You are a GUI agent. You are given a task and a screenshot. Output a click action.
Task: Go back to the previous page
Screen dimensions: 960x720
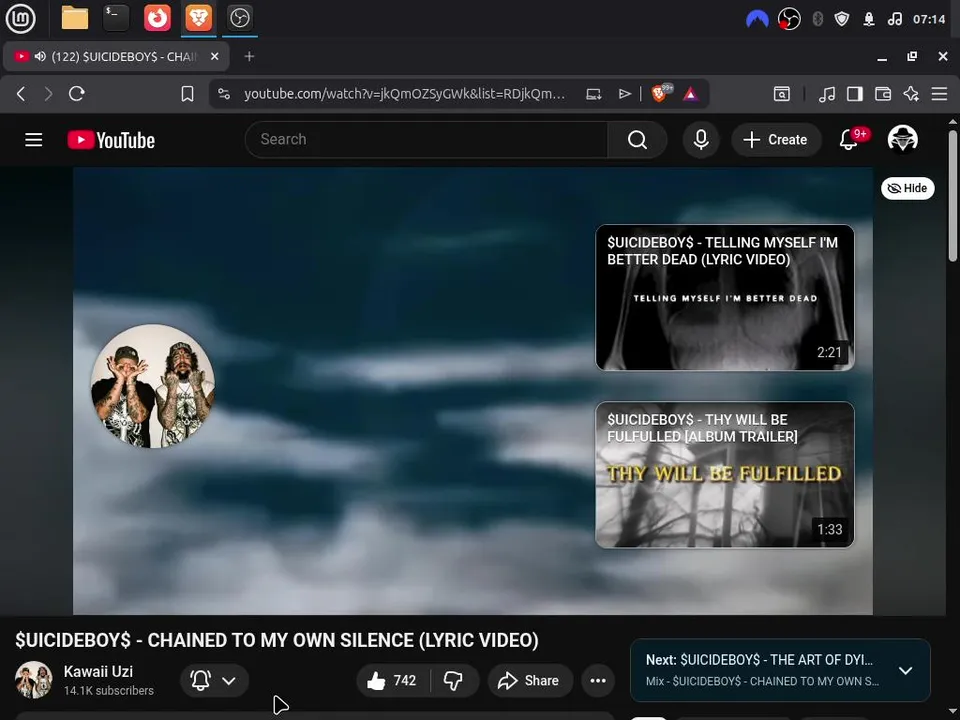[21, 94]
